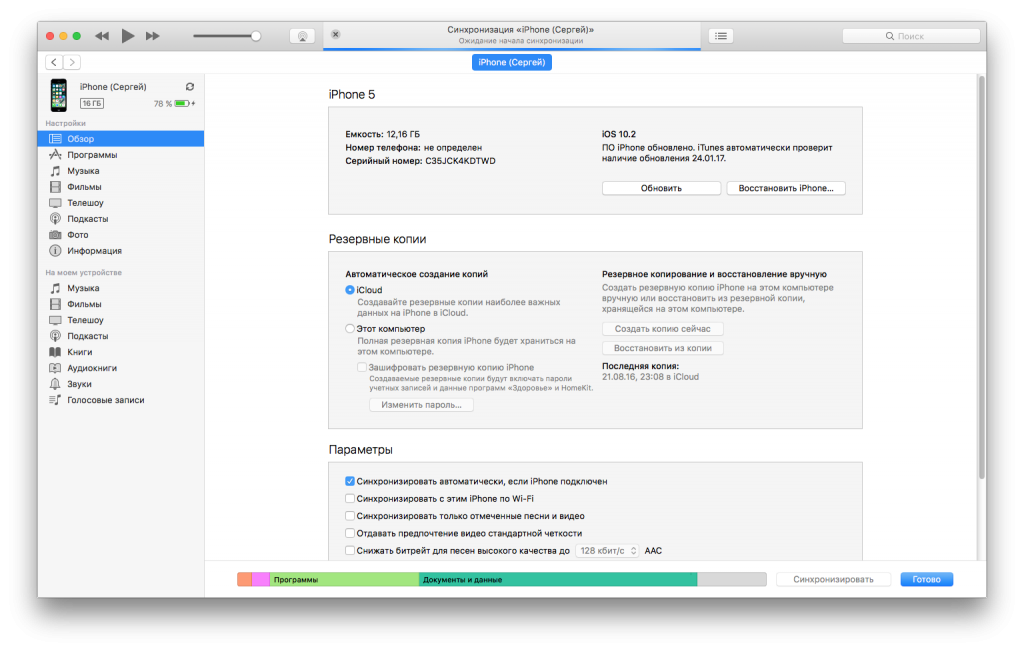The width and height of the screenshot is (1024, 651).
Task: Select the iCloud backup radio button
Action: (350, 290)
